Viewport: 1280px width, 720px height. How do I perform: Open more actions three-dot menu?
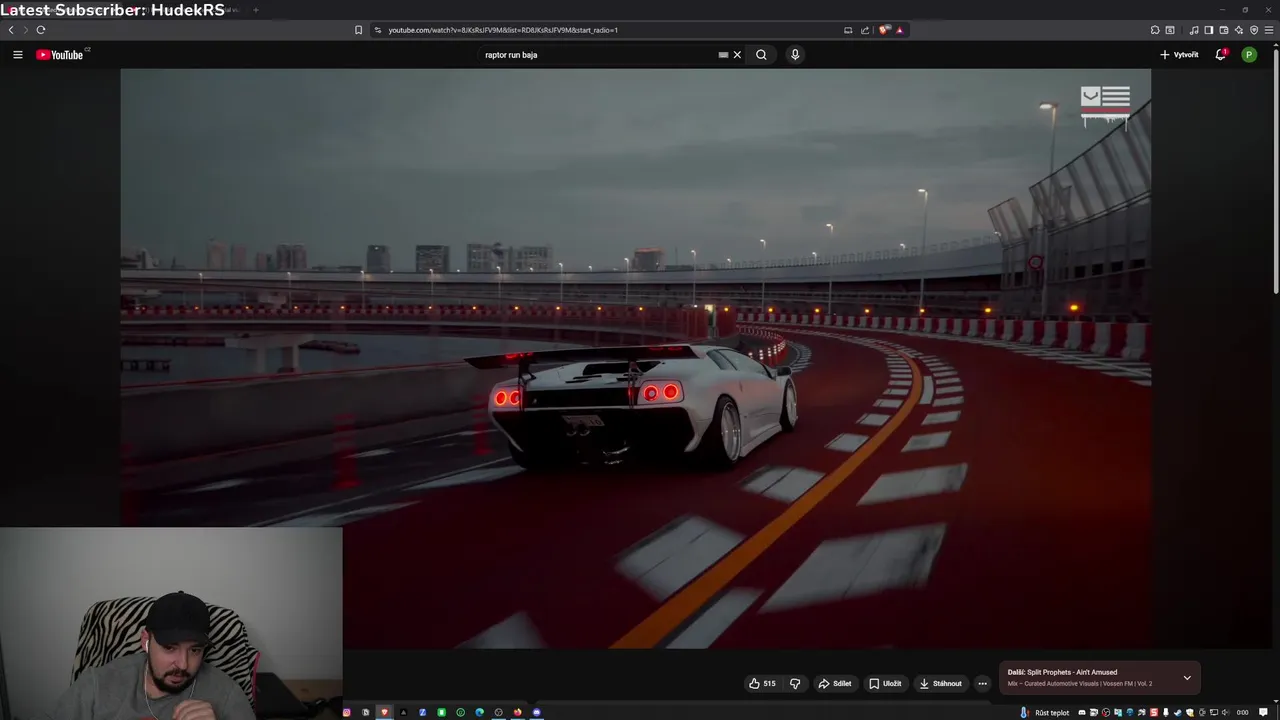coord(982,684)
